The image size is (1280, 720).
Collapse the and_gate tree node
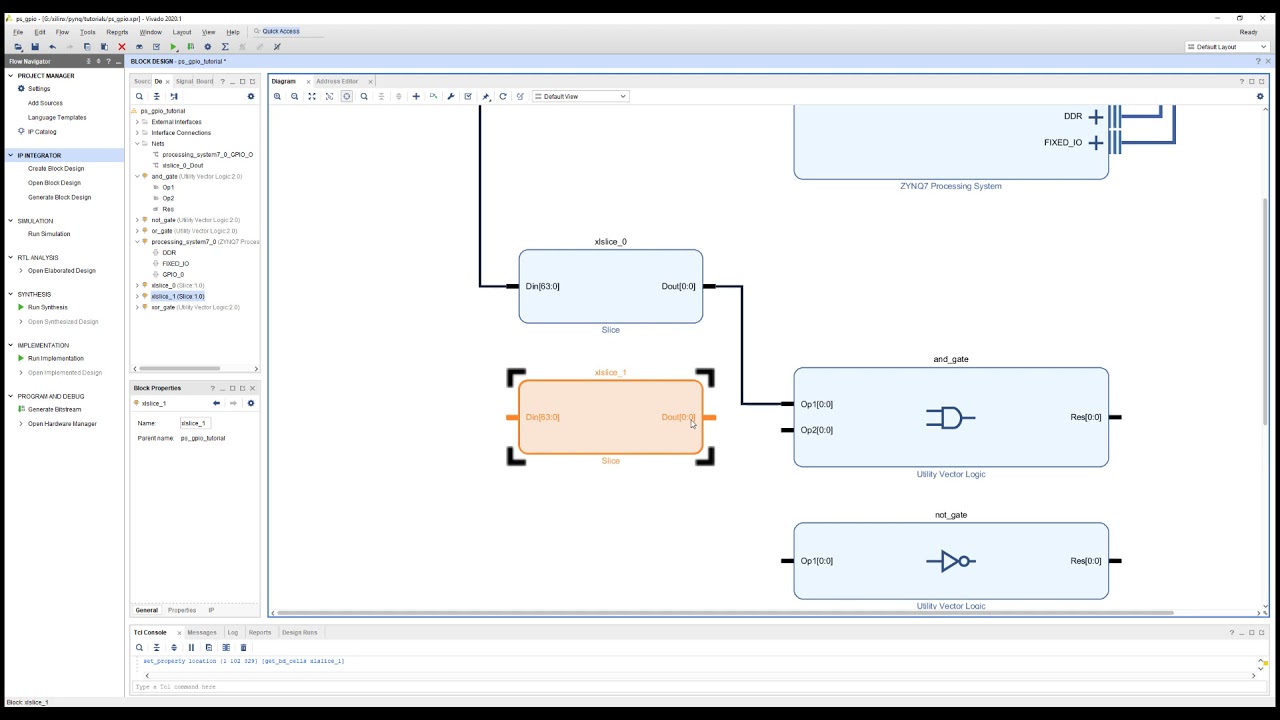click(137, 176)
